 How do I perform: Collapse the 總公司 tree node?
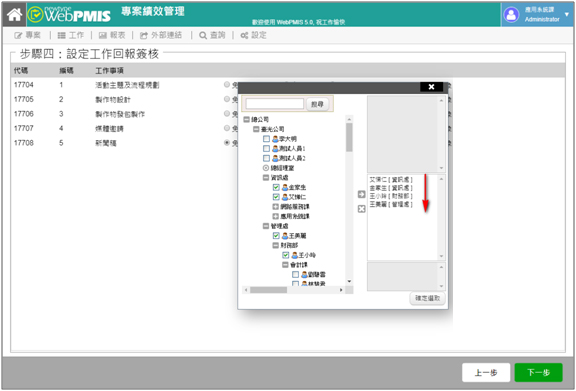coord(247,119)
